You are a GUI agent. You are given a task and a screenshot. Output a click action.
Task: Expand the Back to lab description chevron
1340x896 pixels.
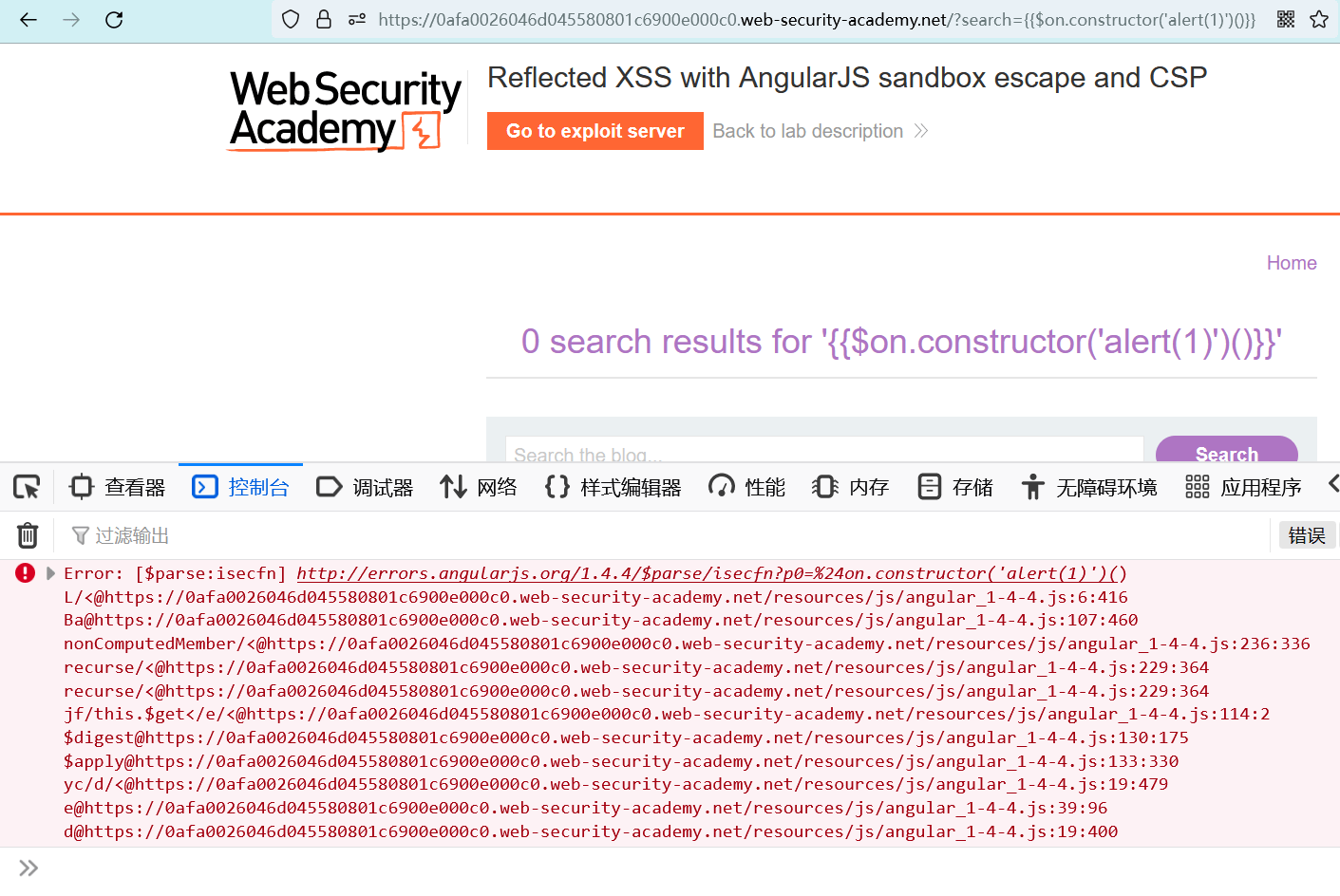(920, 131)
